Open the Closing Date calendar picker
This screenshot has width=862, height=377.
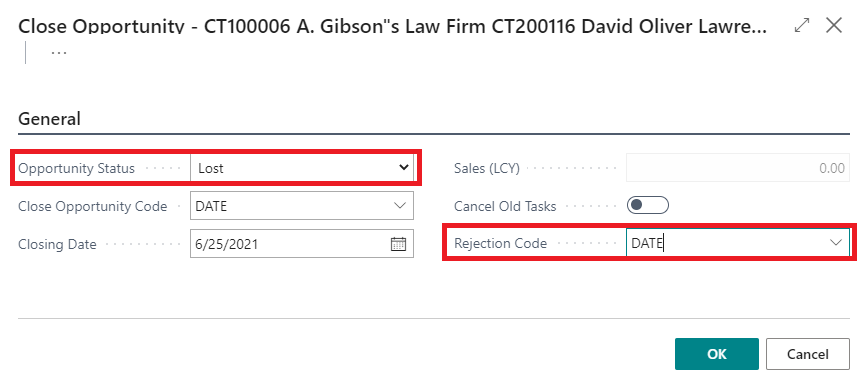[398, 244]
